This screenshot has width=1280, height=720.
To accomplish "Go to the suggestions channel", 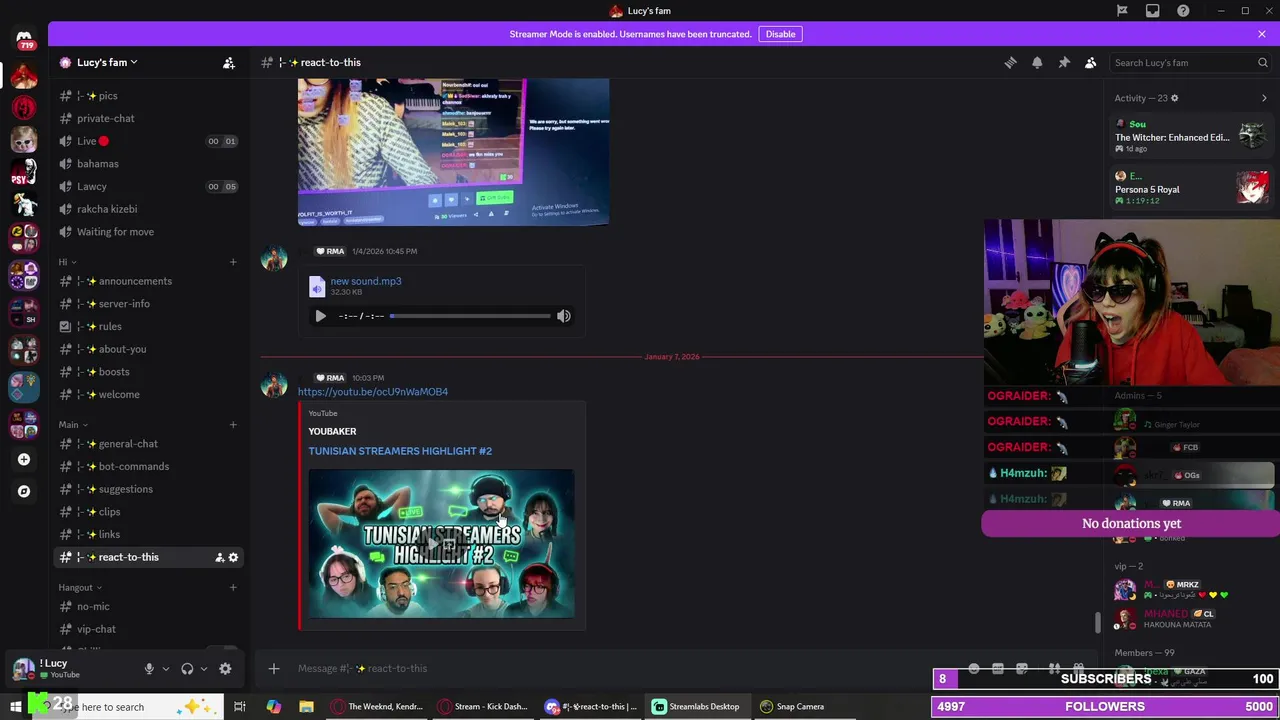I will click(148, 489).
